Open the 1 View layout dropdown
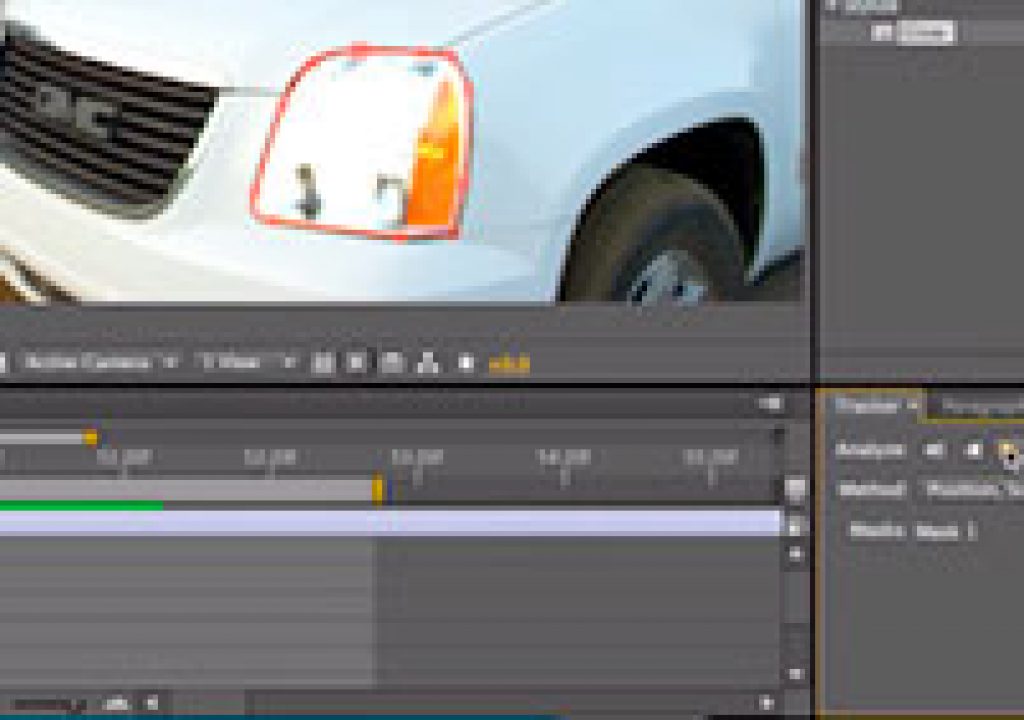The height and width of the screenshot is (720, 1024). point(247,361)
